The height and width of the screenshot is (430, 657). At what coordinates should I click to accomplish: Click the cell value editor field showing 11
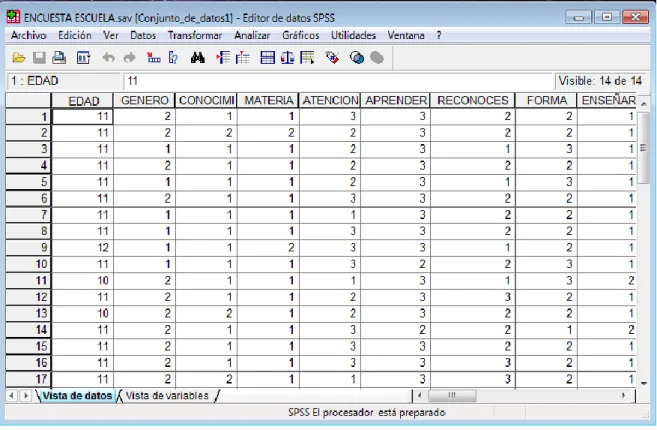coord(338,81)
